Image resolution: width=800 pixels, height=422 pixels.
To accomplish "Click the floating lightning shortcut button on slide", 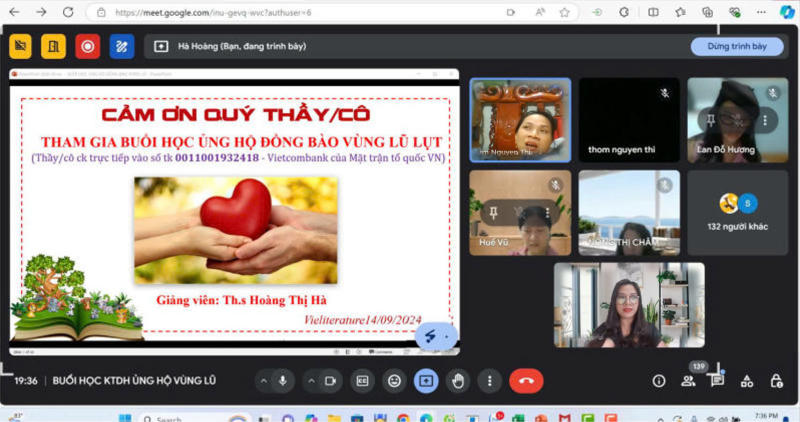I will (430, 336).
